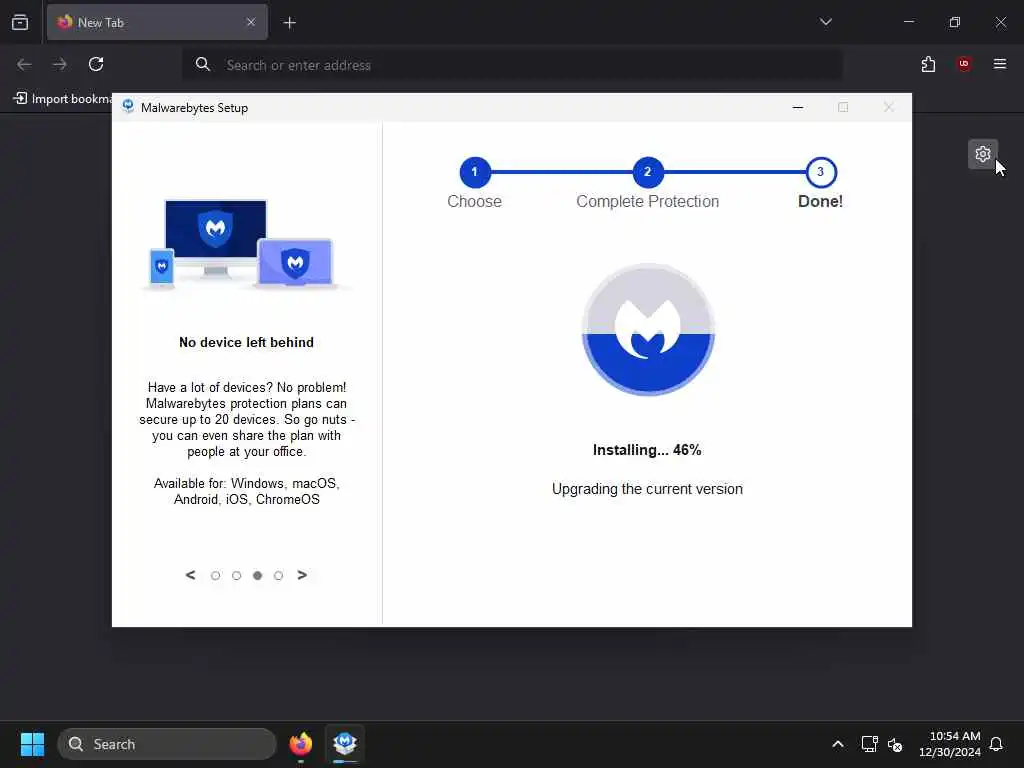Viewport: 1024px width, 768px height.
Task: Click step 2 Complete Protection circle
Action: tap(648, 172)
